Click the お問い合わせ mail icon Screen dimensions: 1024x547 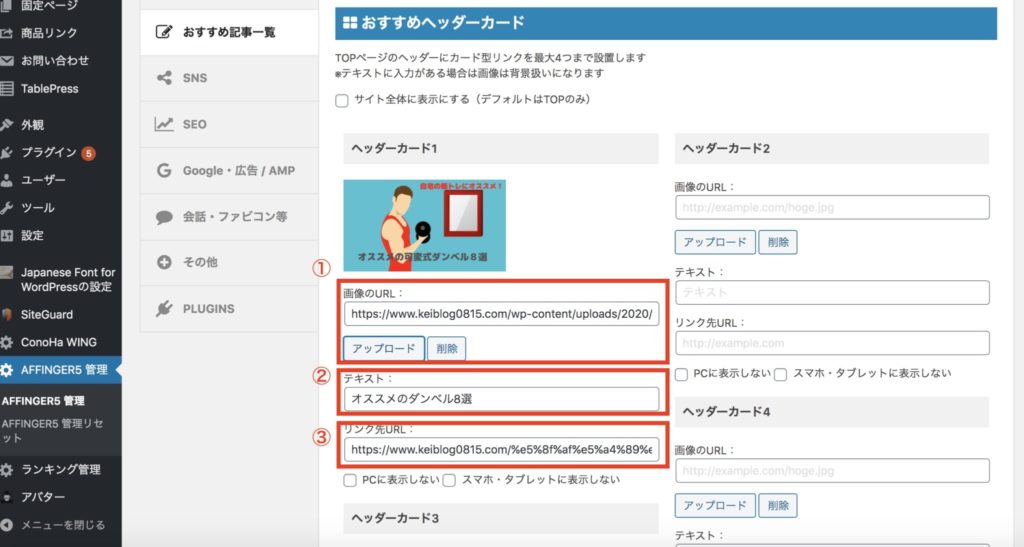7,61
